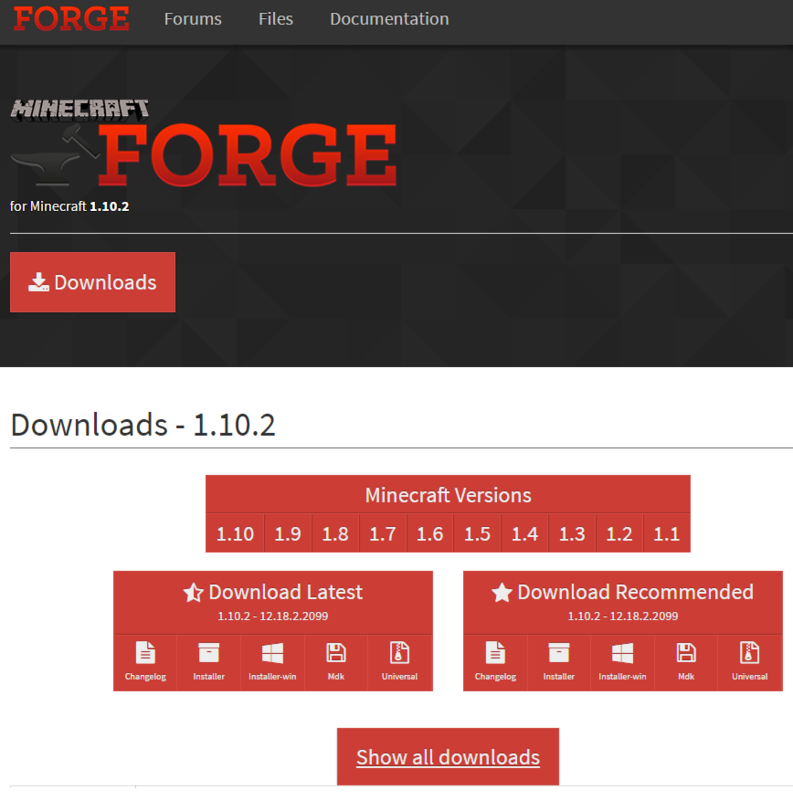Click Show all downloads
The image size is (793, 800).
pyautogui.click(x=448, y=757)
